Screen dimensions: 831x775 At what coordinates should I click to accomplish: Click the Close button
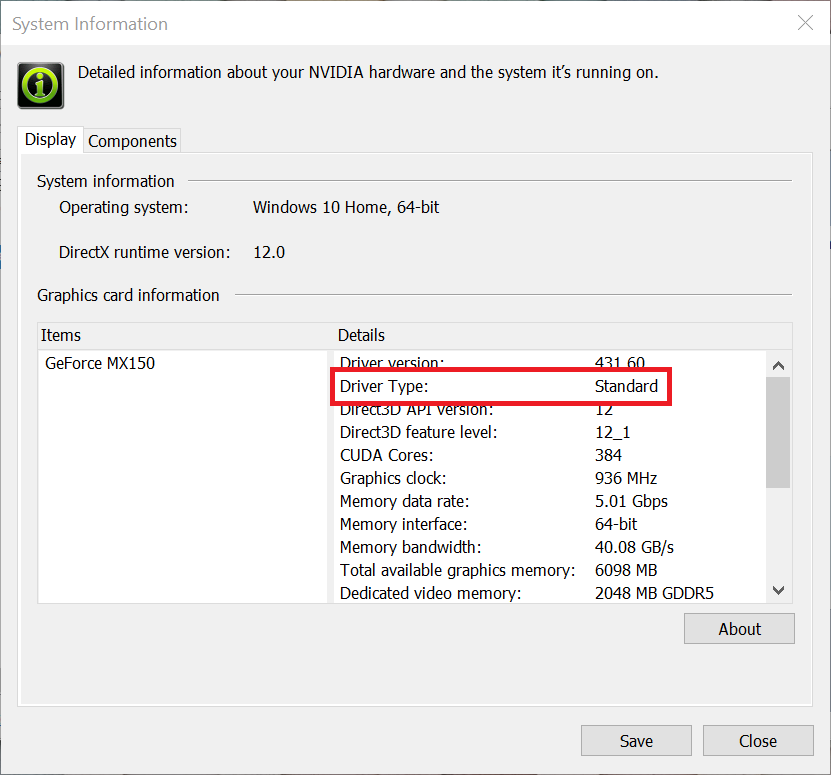[x=758, y=741]
